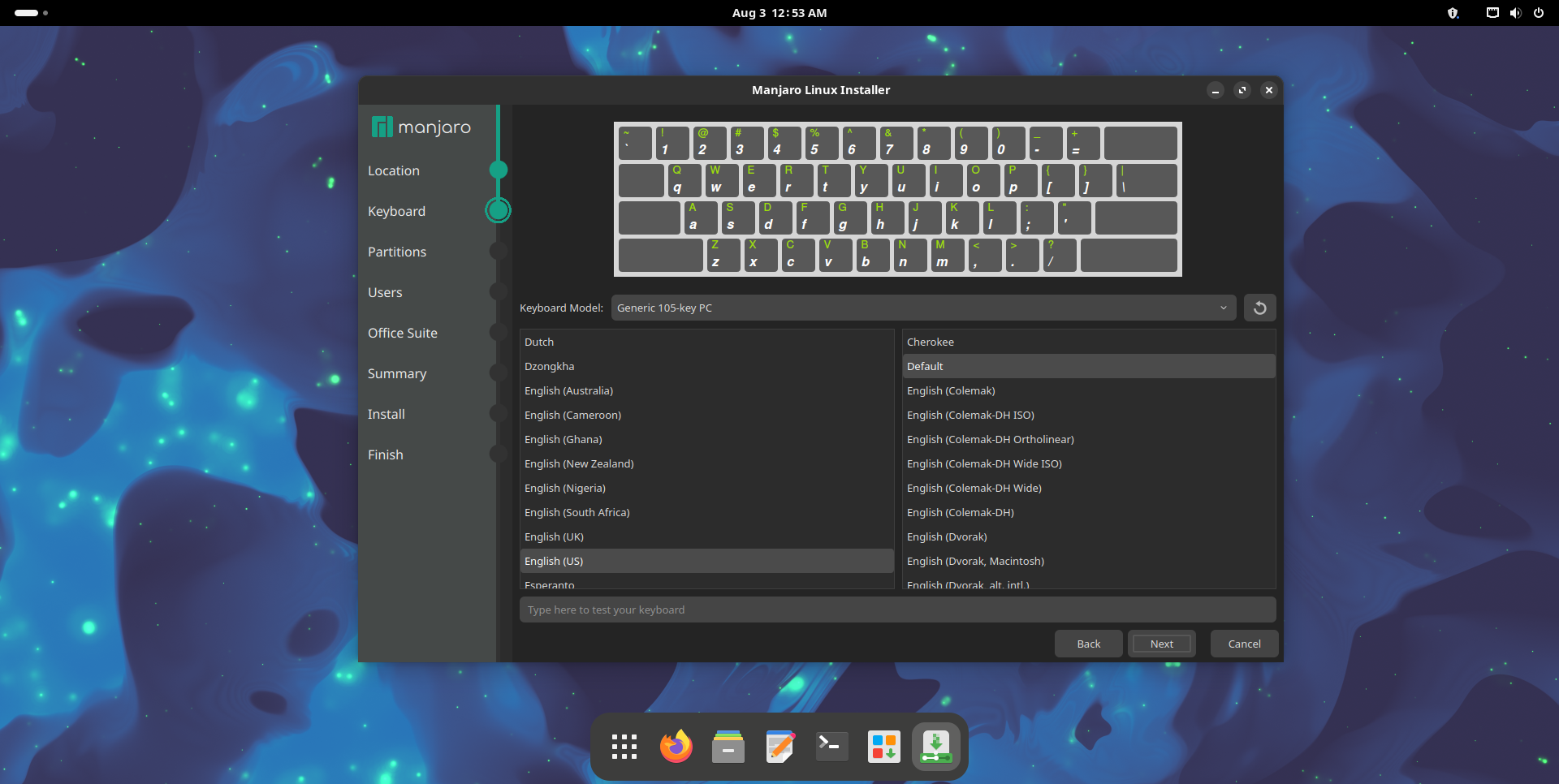Click the installer icon in dock

pyautogui.click(x=935, y=747)
